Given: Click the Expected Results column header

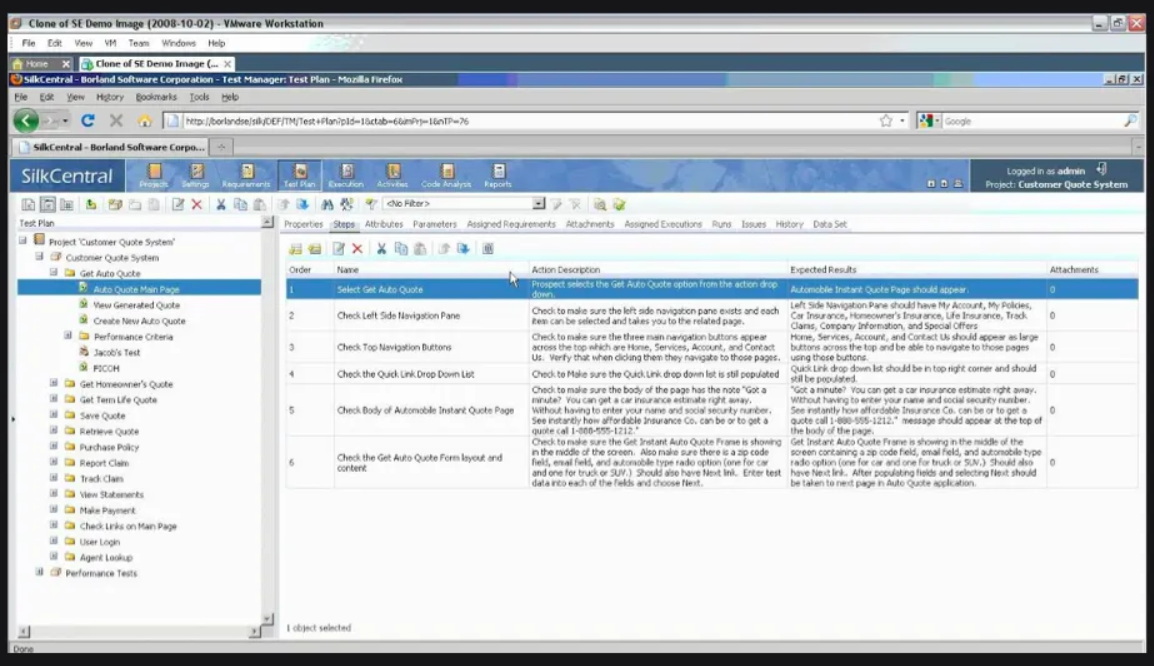Looking at the screenshot, I should pyautogui.click(x=823, y=270).
